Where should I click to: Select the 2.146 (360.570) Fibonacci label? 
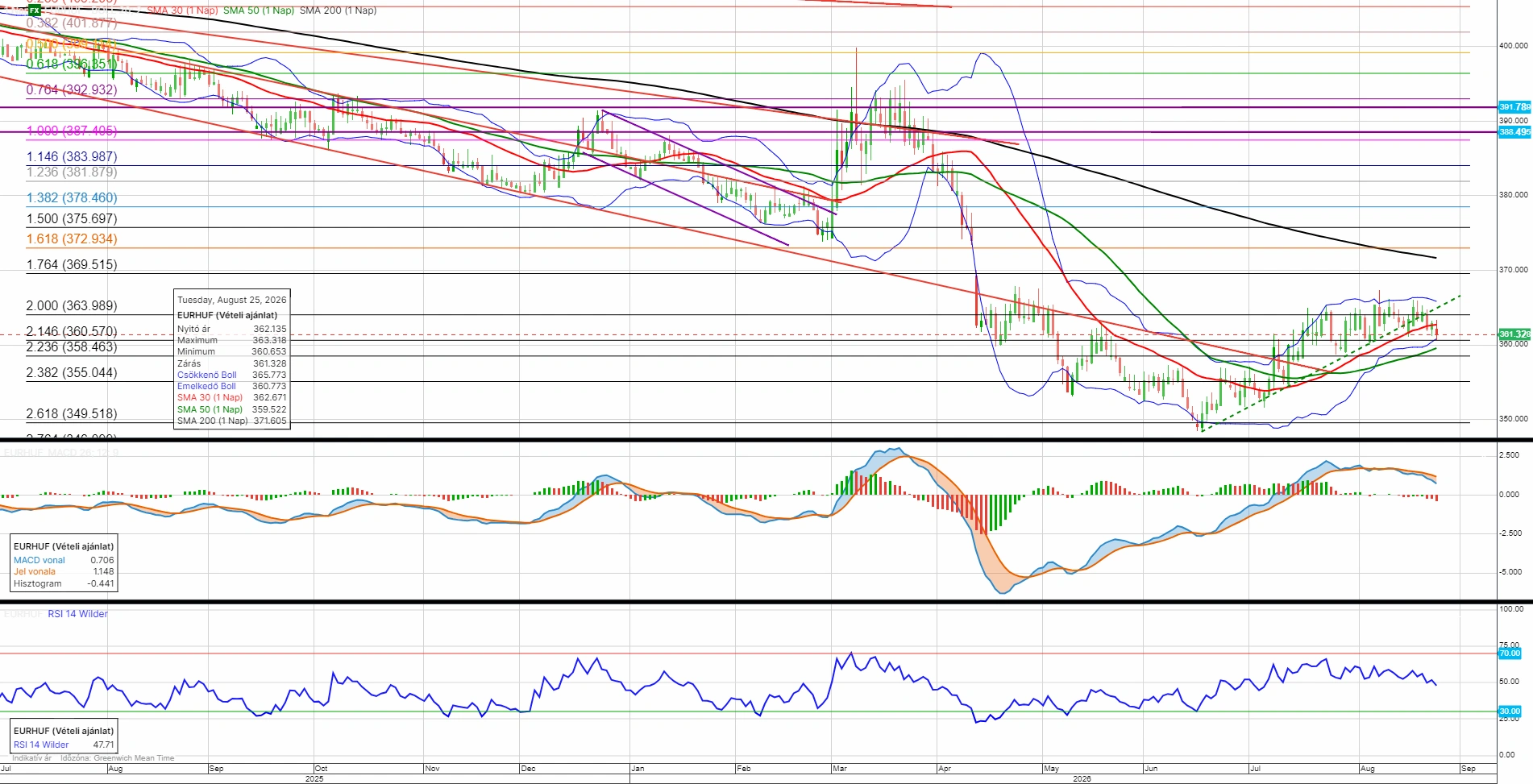click(x=72, y=332)
